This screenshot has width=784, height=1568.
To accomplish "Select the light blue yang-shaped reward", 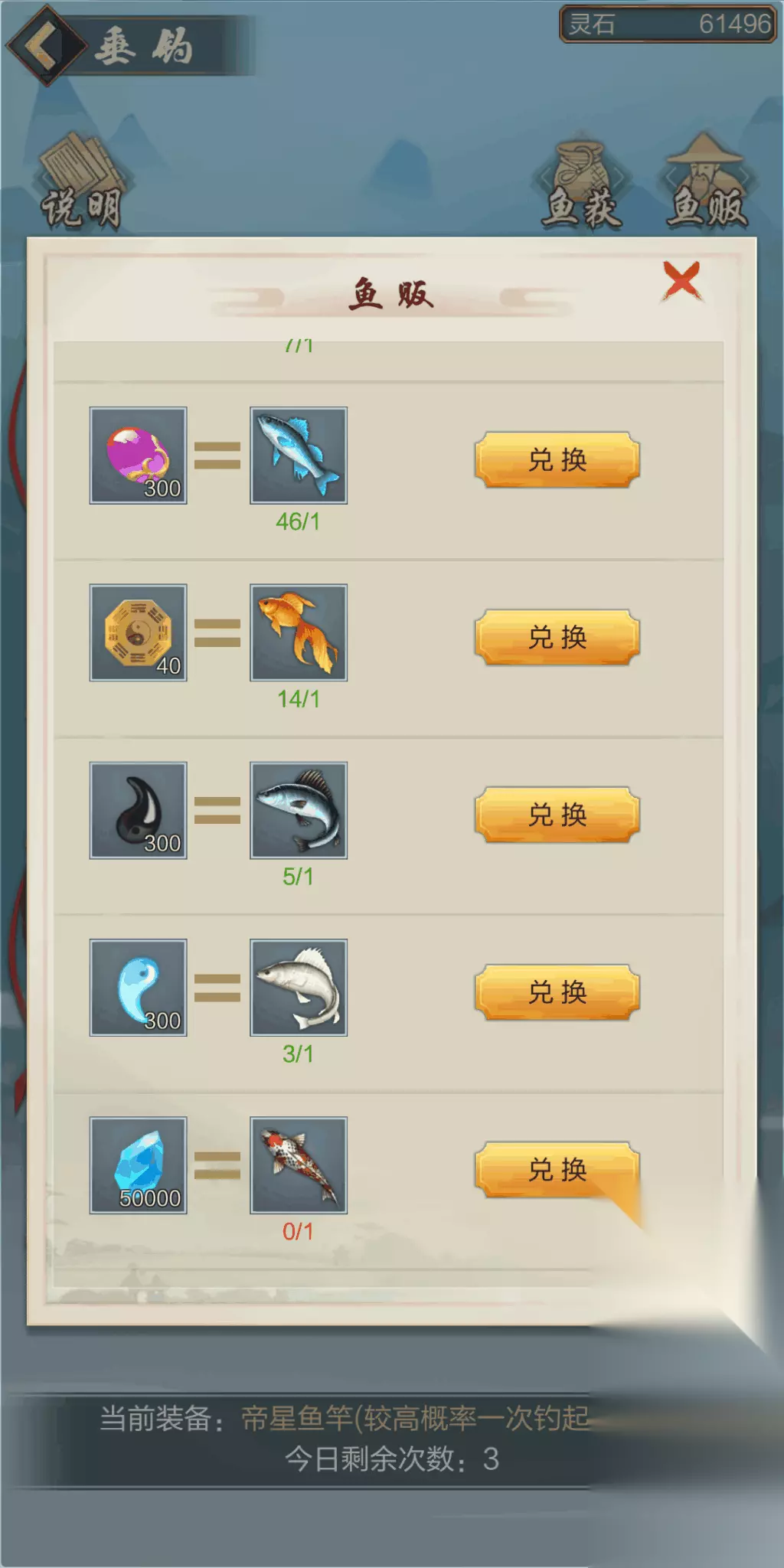I will click(139, 988).
